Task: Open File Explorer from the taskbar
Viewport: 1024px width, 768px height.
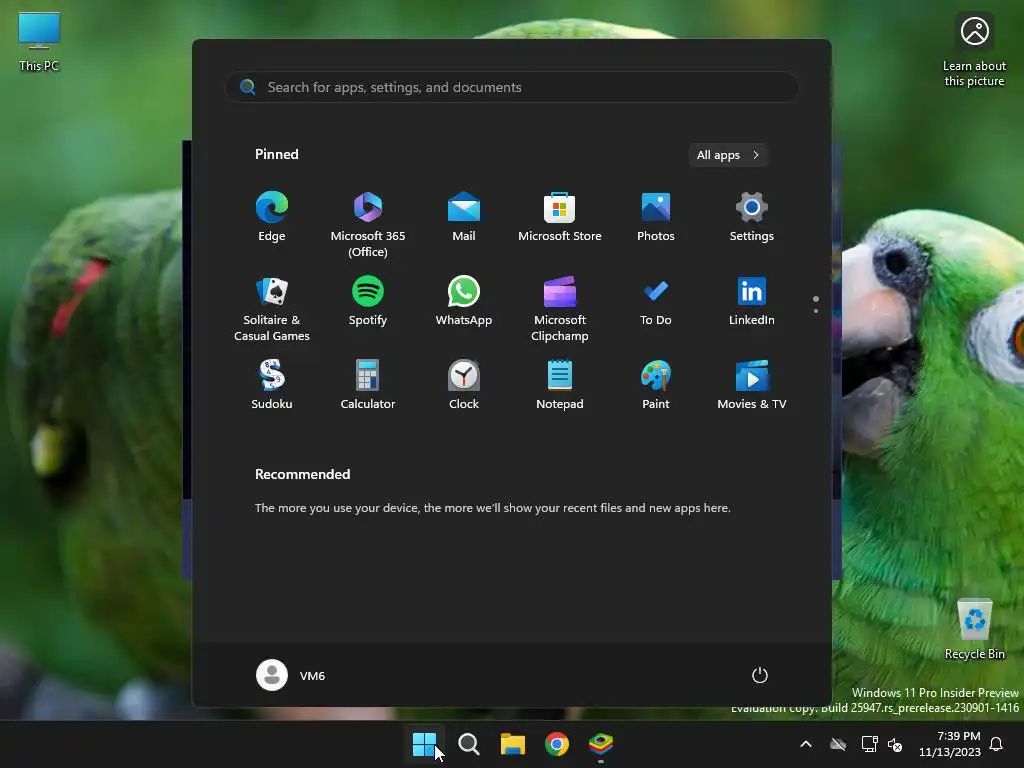Action: click(x=513, y=744)
